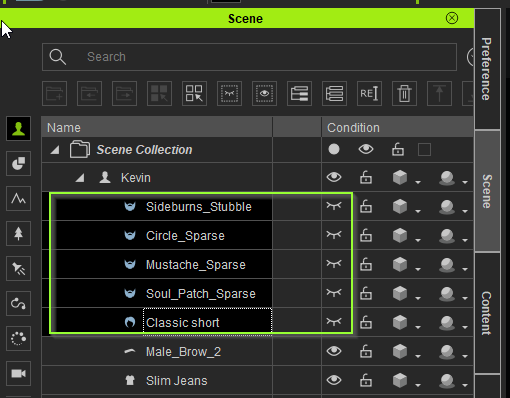Select the prop filter sidebar icon

click(18, 163)
